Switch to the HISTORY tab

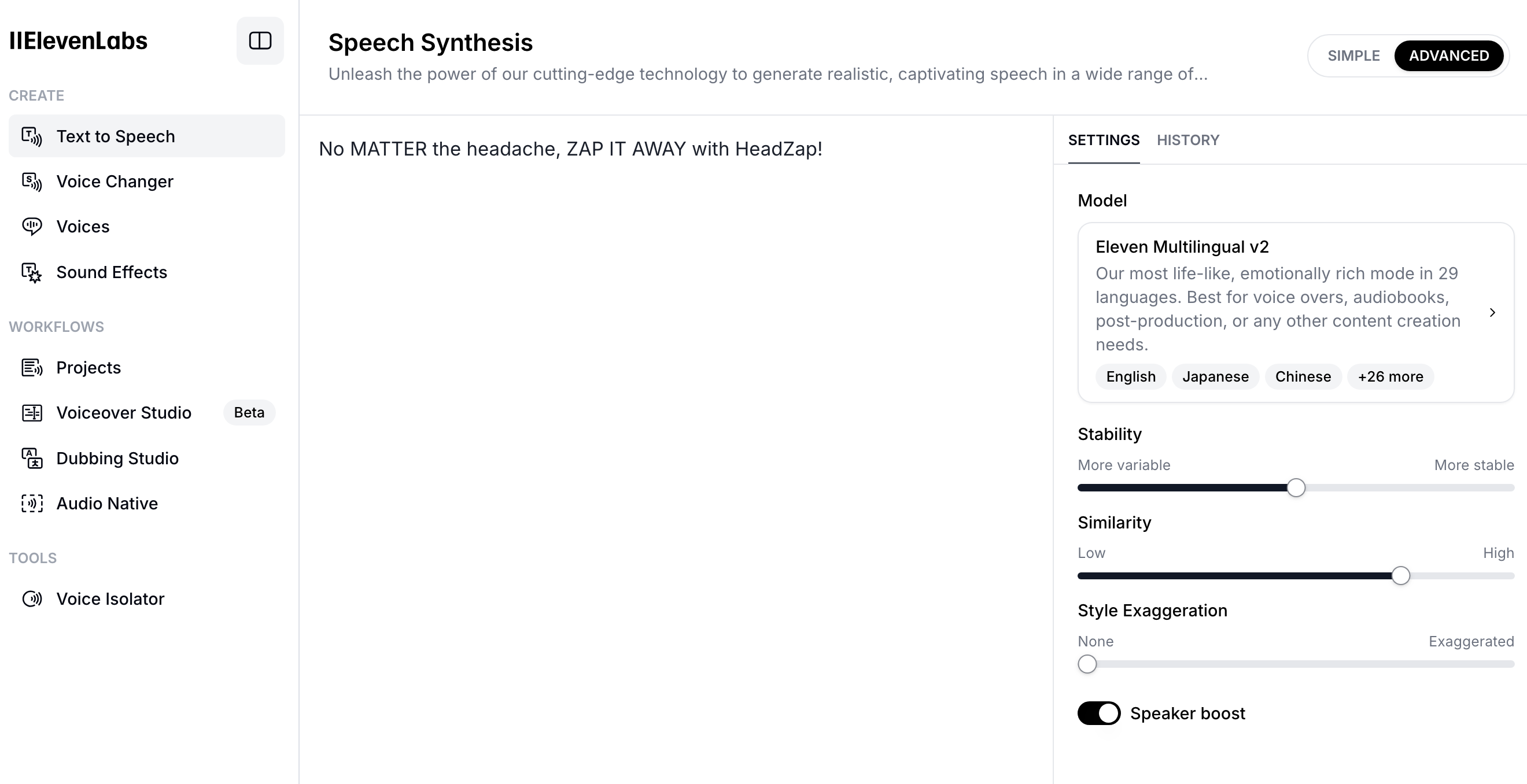(x=1187, y=140)
